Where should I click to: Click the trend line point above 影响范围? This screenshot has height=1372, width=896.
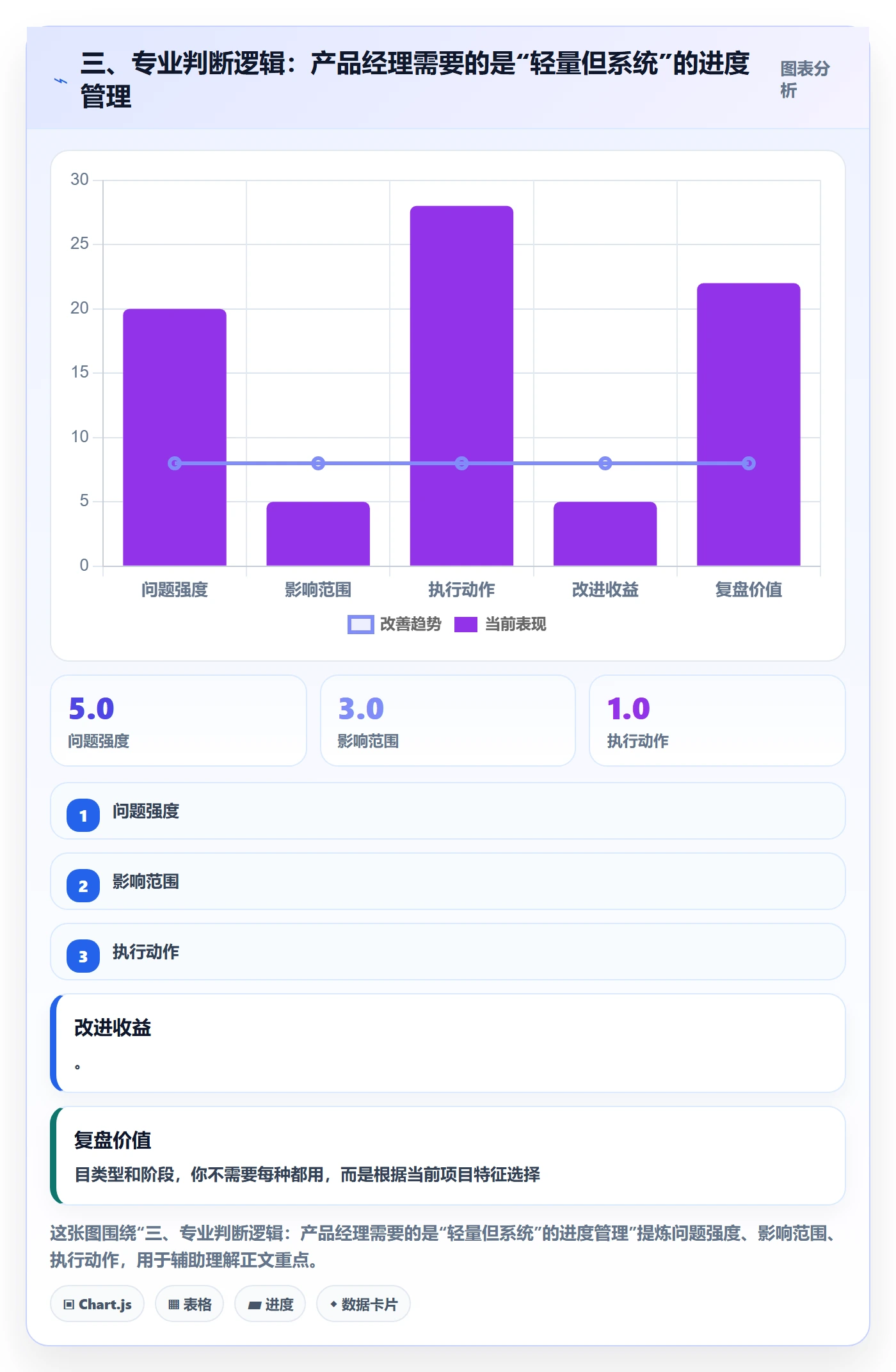tap(318, 463)
